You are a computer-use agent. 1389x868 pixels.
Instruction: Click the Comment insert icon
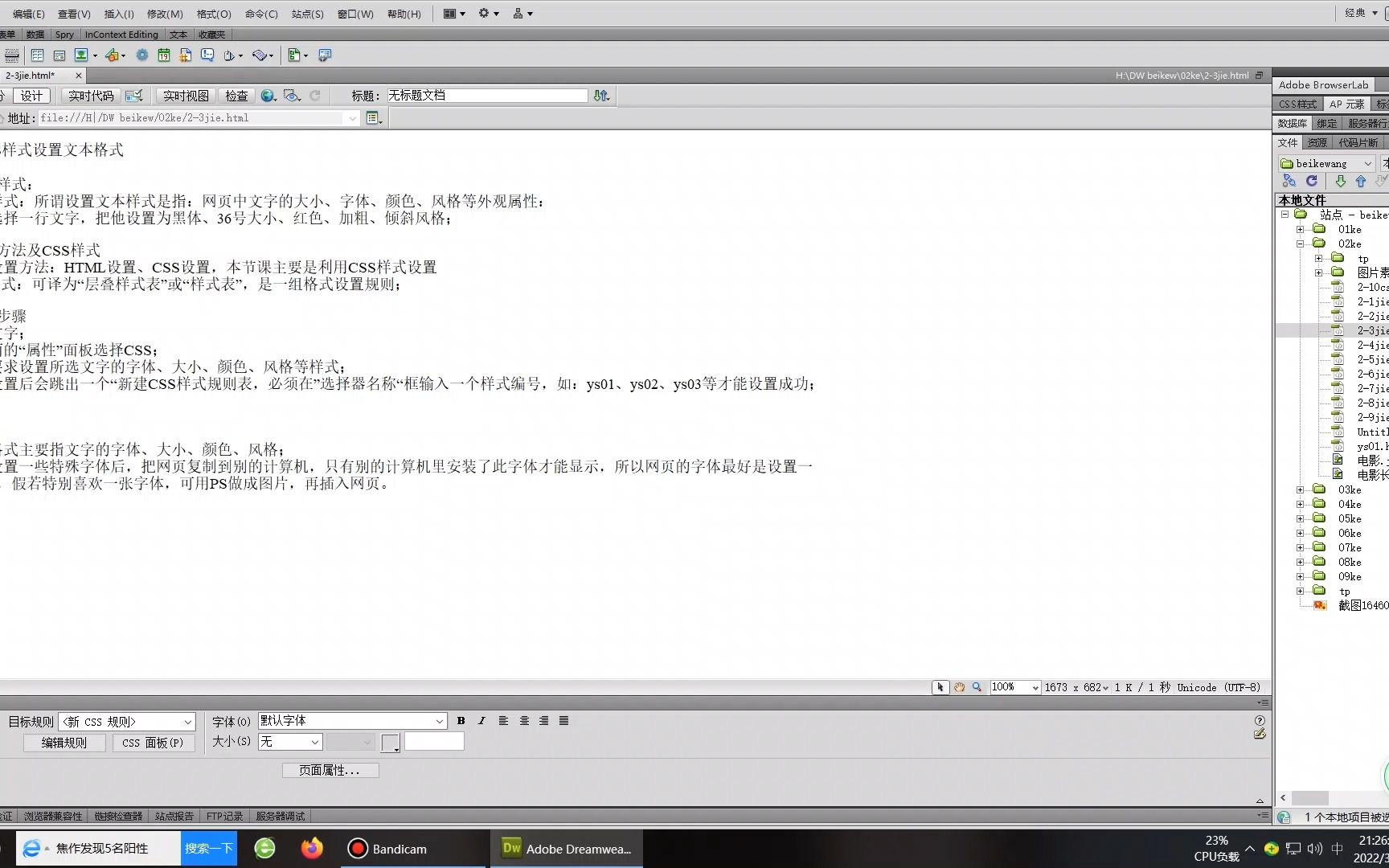pyautogui.click(x=207, y=55)
